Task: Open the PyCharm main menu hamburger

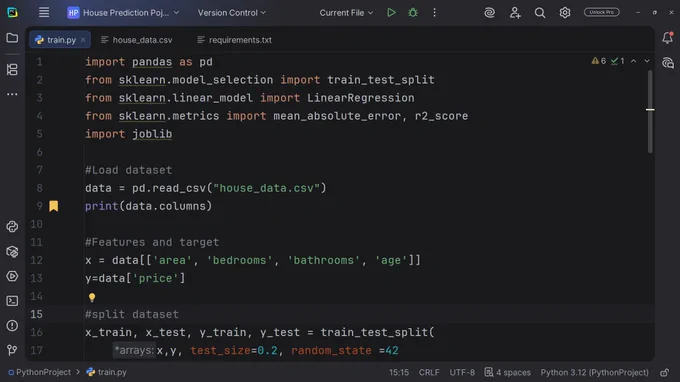Action: 44,13
